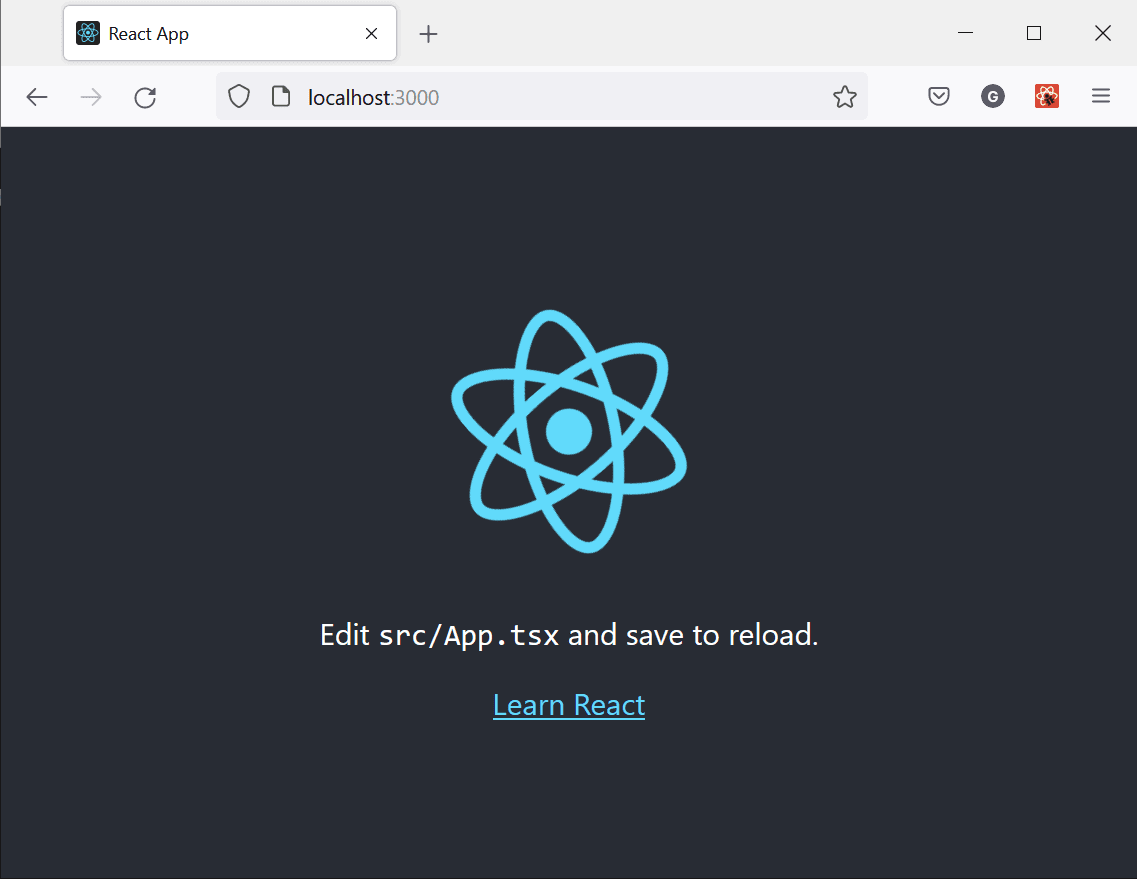The width and height of the screenshot is (1137, 879).
Task: Go back to the previous page
Action: click(37, 97)
